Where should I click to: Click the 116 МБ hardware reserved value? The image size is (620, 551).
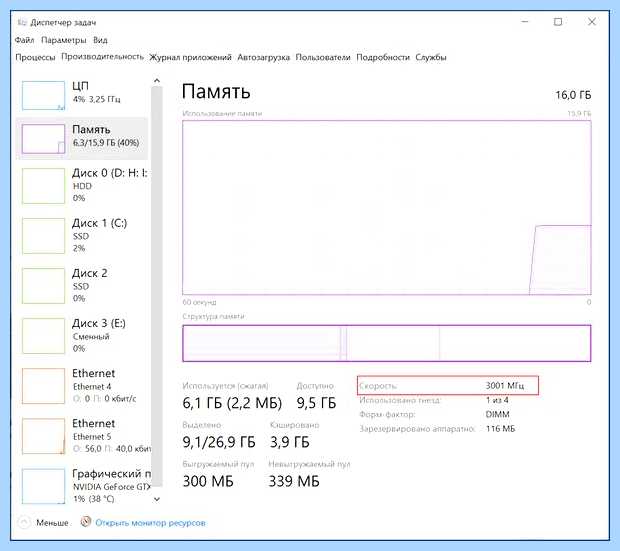tap(500, 428)
